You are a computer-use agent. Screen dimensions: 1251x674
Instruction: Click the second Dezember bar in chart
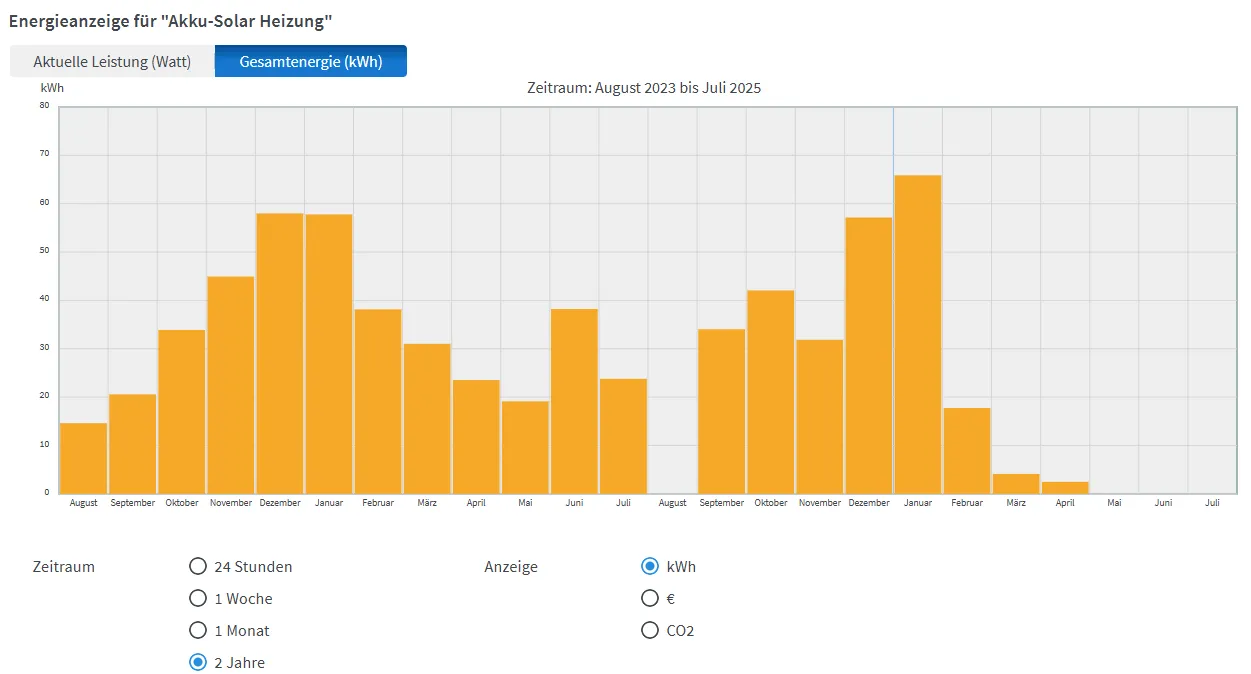[x=868, y=355]
